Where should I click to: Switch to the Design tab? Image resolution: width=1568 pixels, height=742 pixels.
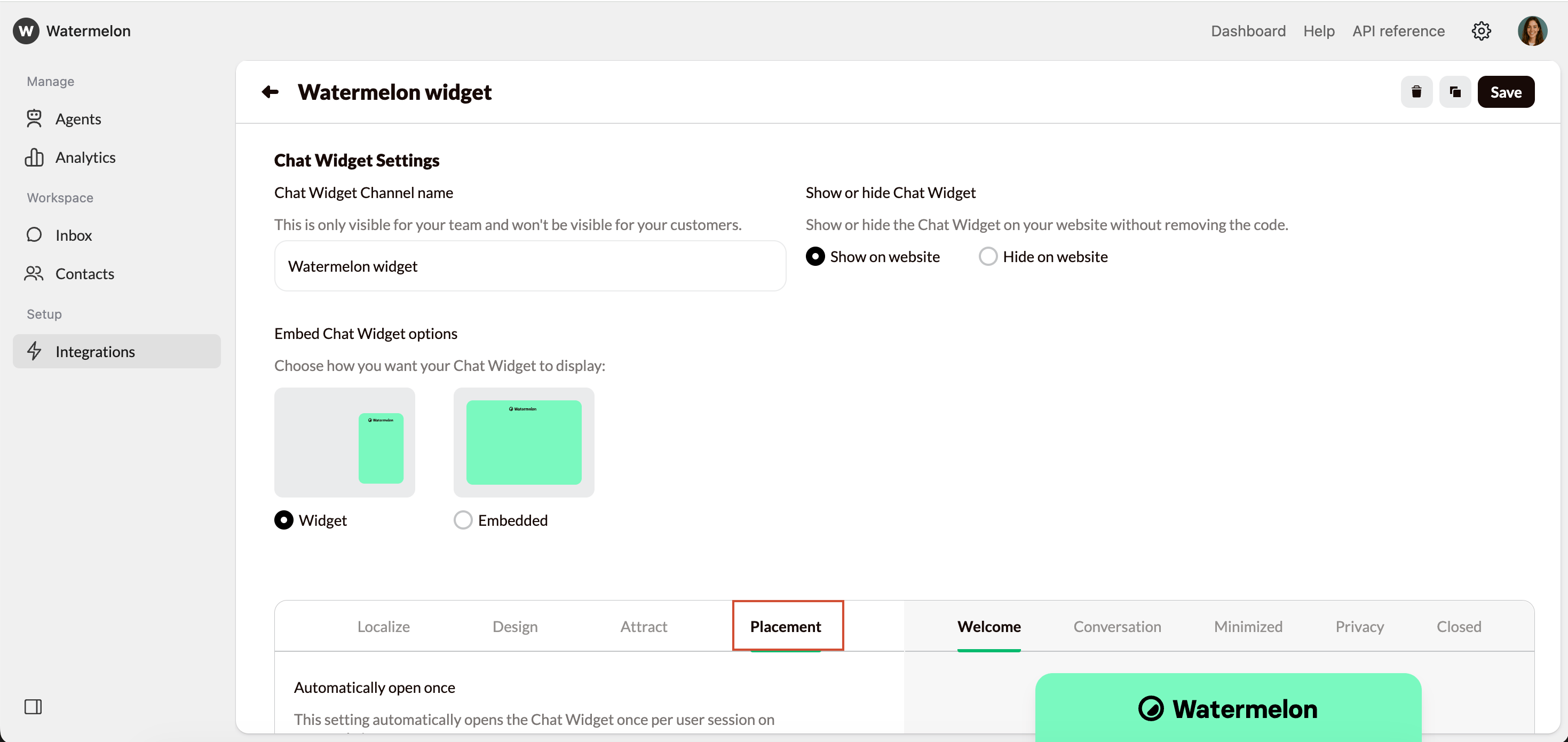[x=515, y=626]
